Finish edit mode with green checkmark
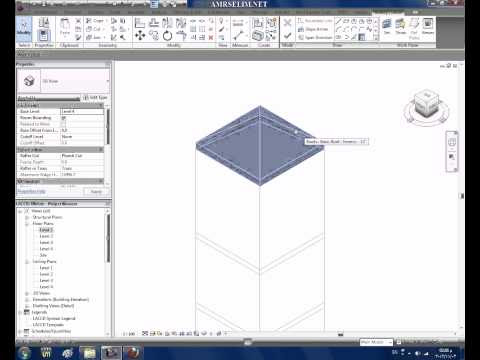 [287, 35]
